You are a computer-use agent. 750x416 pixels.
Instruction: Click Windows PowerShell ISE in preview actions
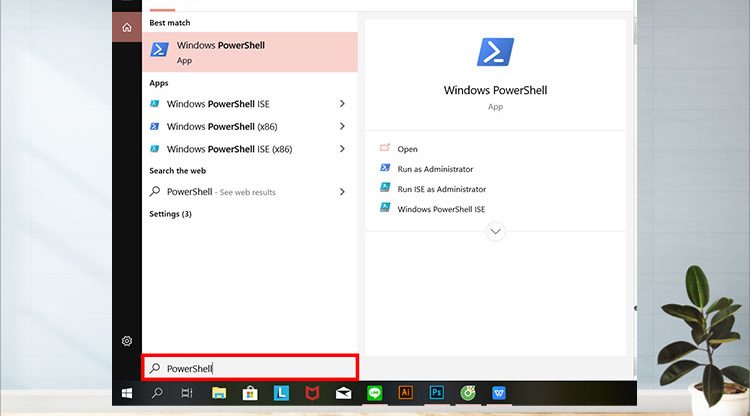pyautogui.click(x=441, y=209)
